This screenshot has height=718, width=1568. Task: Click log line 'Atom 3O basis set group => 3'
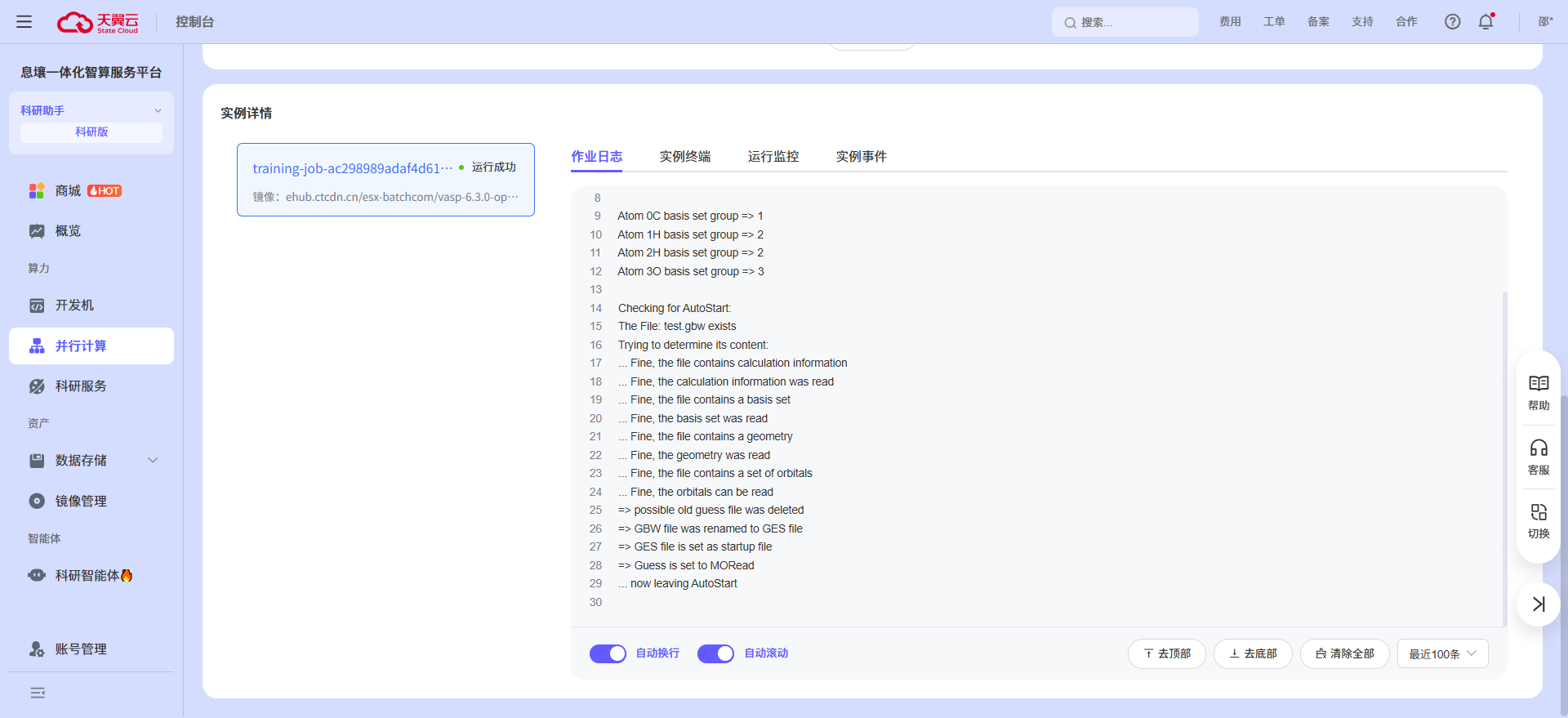691,271
